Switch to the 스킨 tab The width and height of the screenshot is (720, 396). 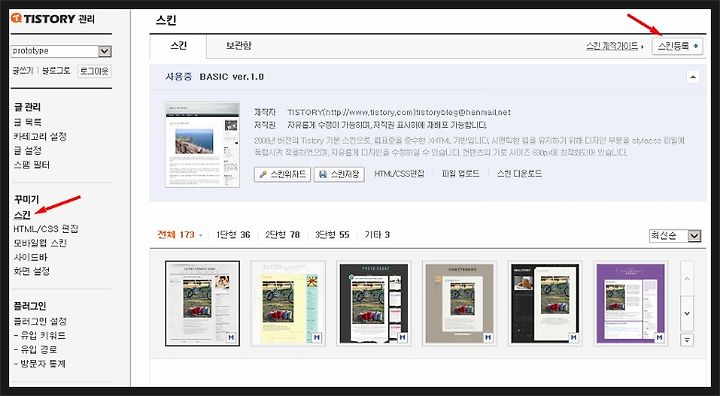coord(178,46)
